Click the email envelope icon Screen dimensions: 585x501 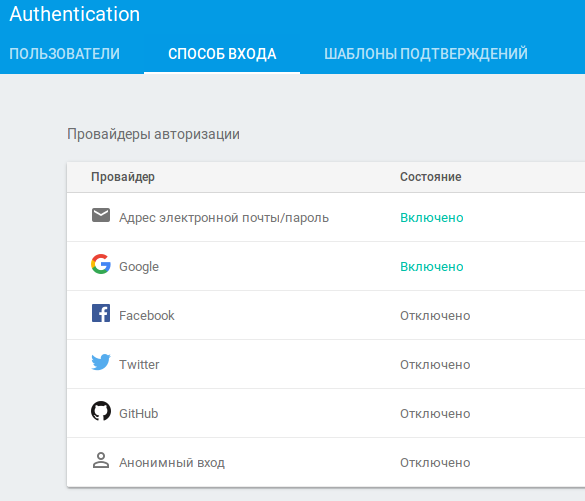(101, 215)
